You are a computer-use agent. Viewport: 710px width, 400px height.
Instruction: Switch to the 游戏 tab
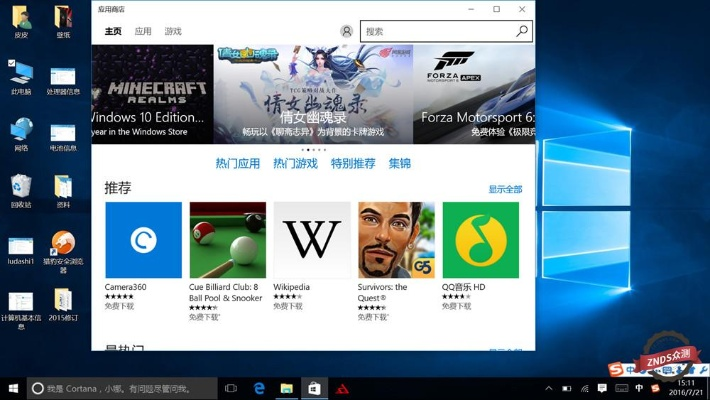pyautogui.click(x=173, y=32)
